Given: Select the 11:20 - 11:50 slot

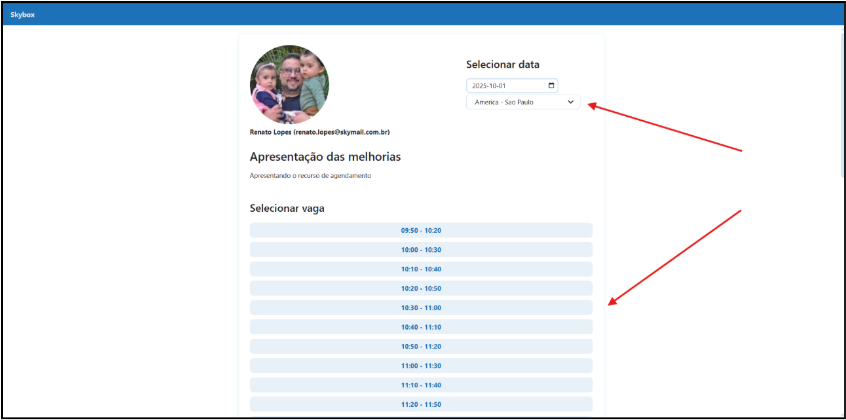Looking at the screenshot, I should point(421,404).
